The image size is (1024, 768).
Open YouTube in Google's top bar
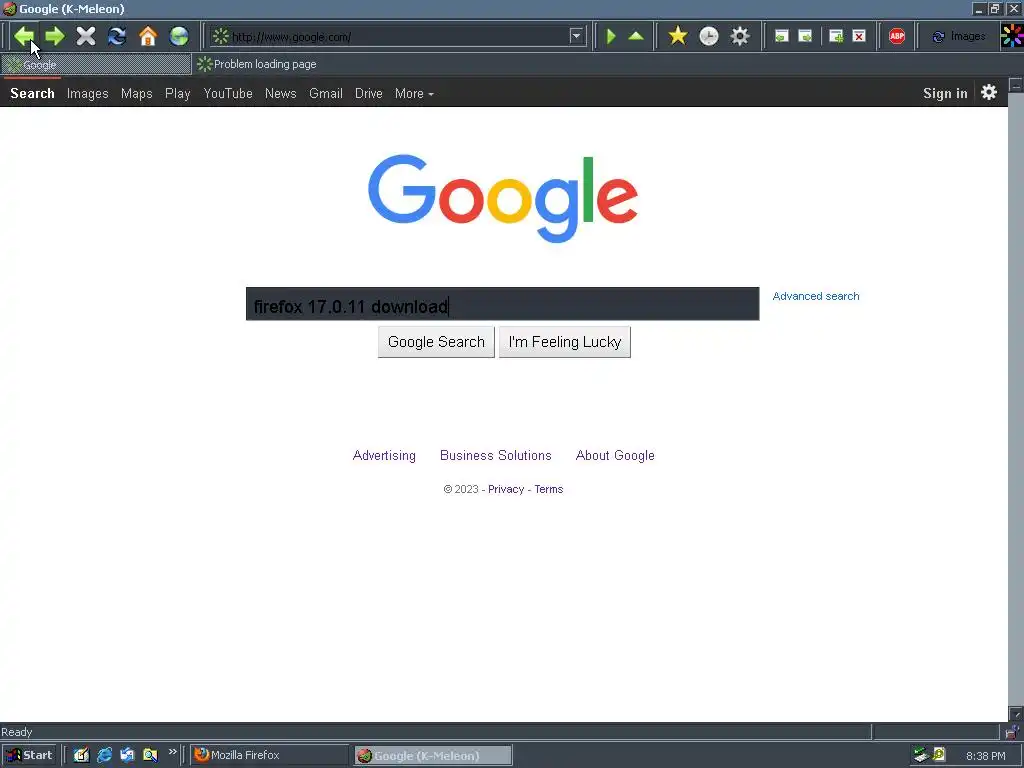pos(228,93)
